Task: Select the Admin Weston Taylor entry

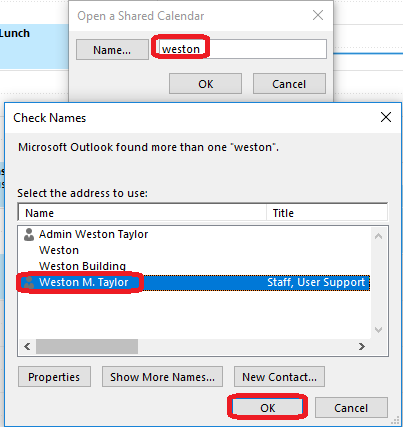Action: 195,234
